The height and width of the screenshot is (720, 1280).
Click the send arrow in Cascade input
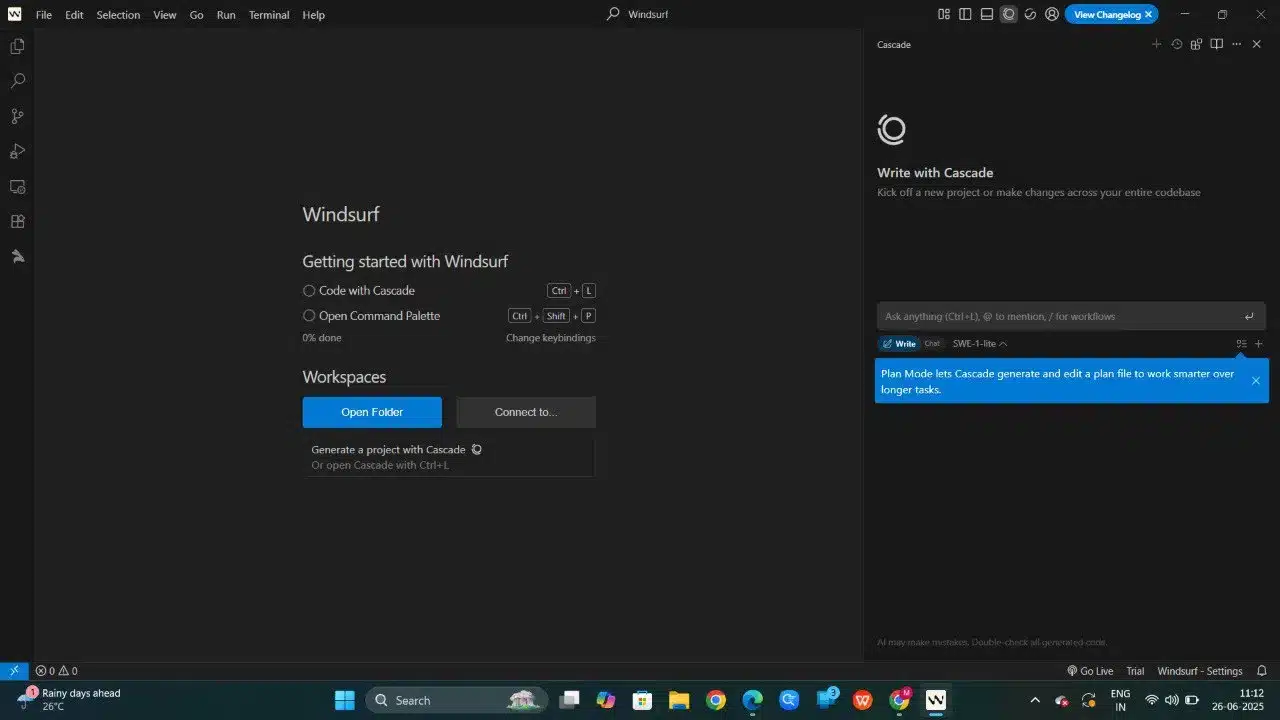[x=1249, y=316]
